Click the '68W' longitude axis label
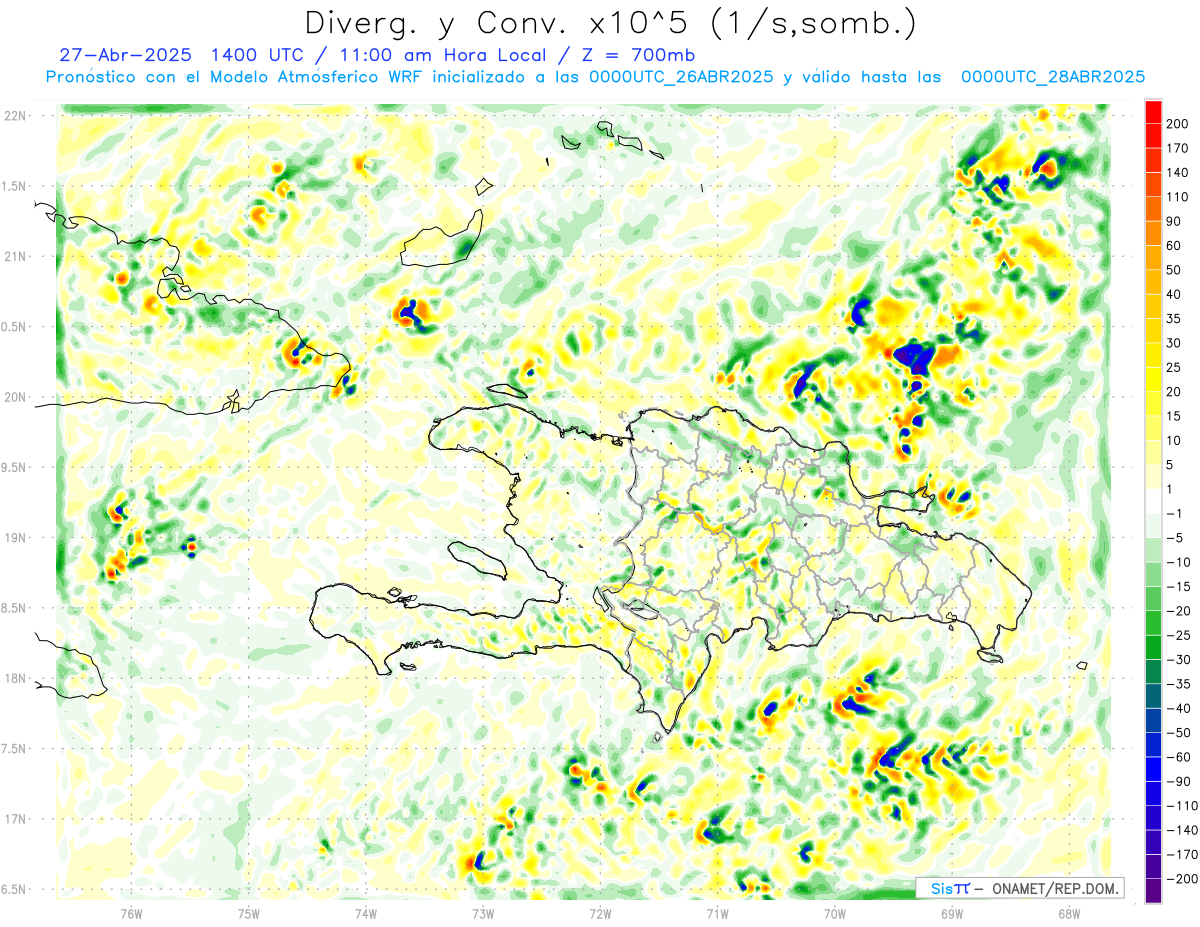This screenshot has height=927, width=1200. (1068, 913)
